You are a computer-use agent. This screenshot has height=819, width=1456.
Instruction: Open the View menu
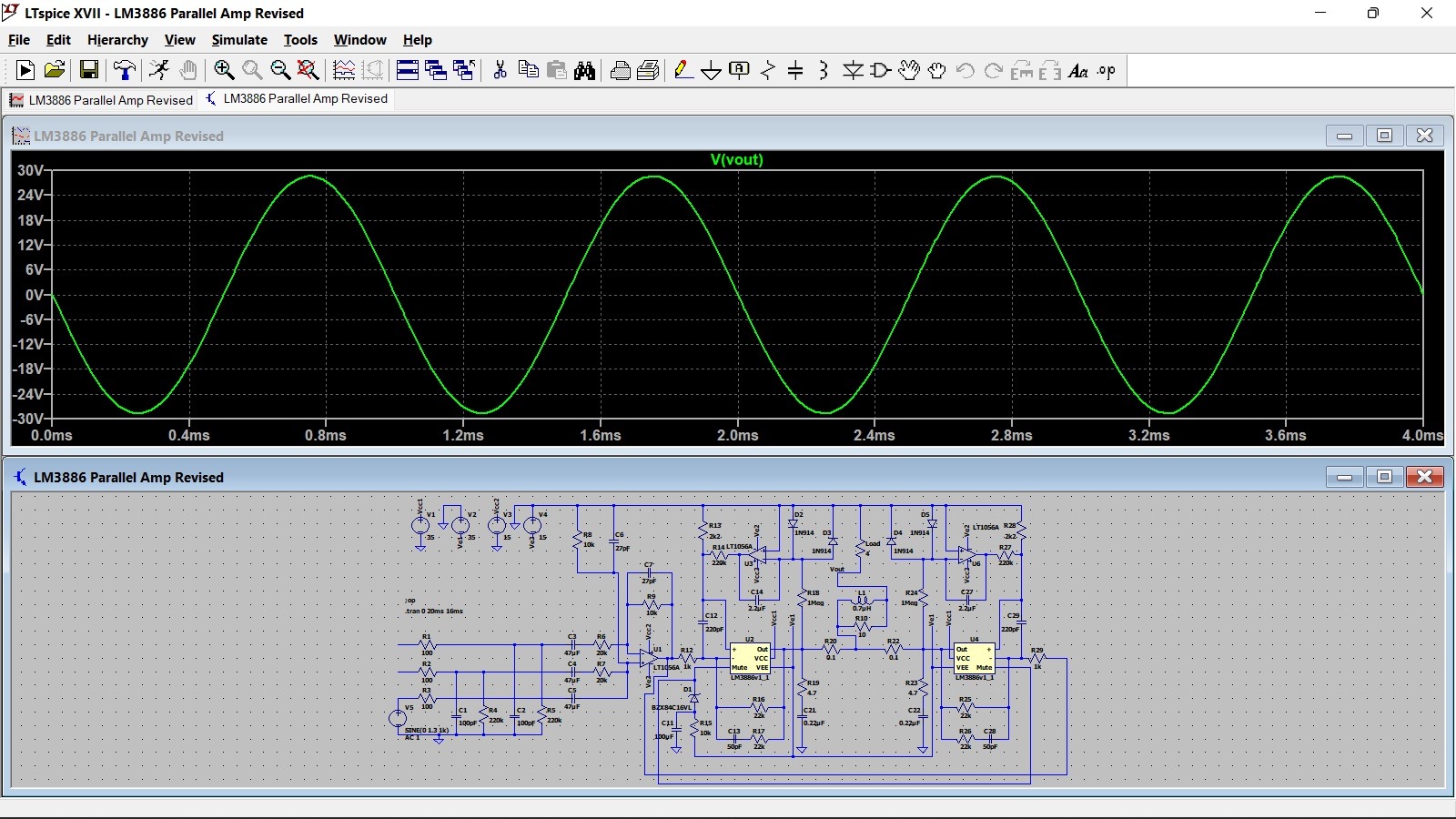pos(179,40)
